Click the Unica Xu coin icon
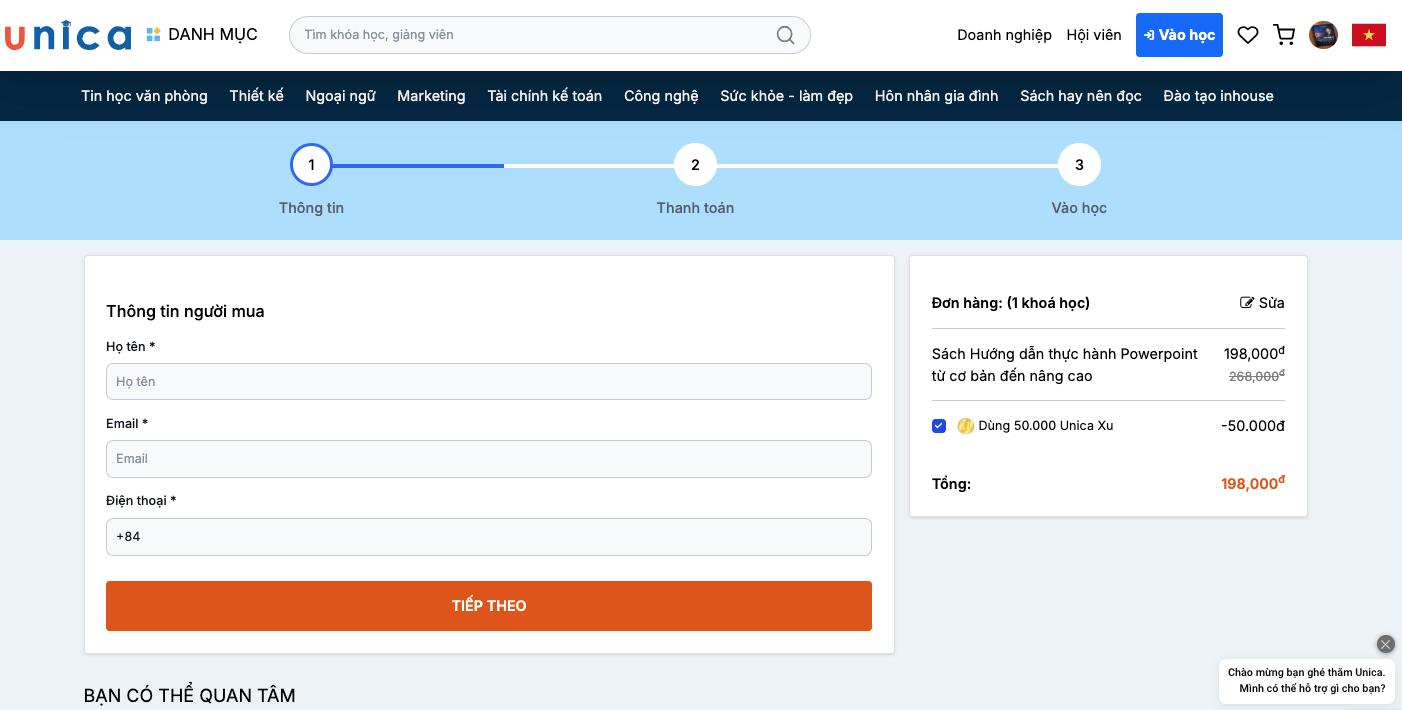The height and width of the screenshot is (710, 1402). [965, 426]
